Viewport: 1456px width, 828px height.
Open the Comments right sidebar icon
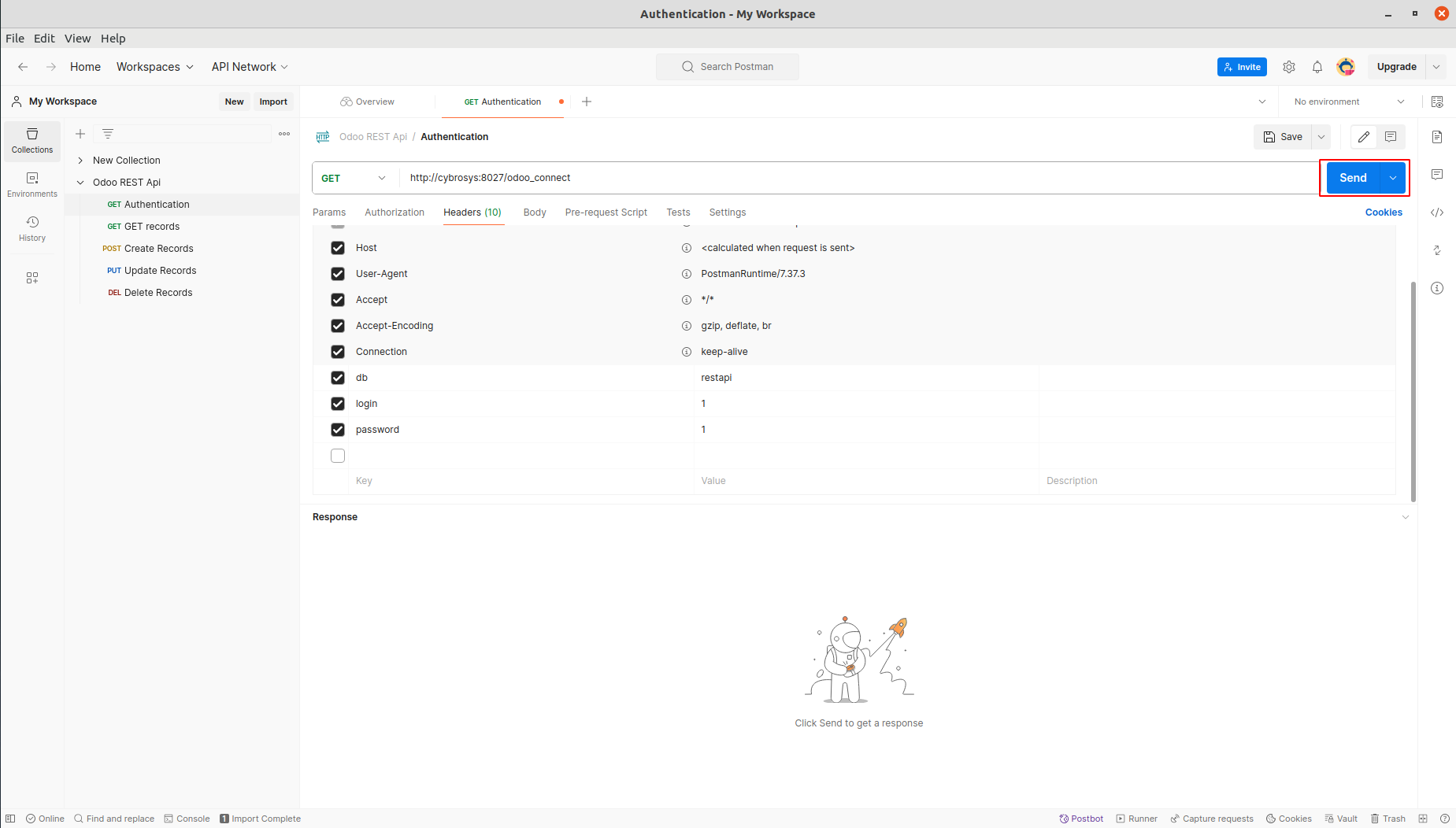1437,175
